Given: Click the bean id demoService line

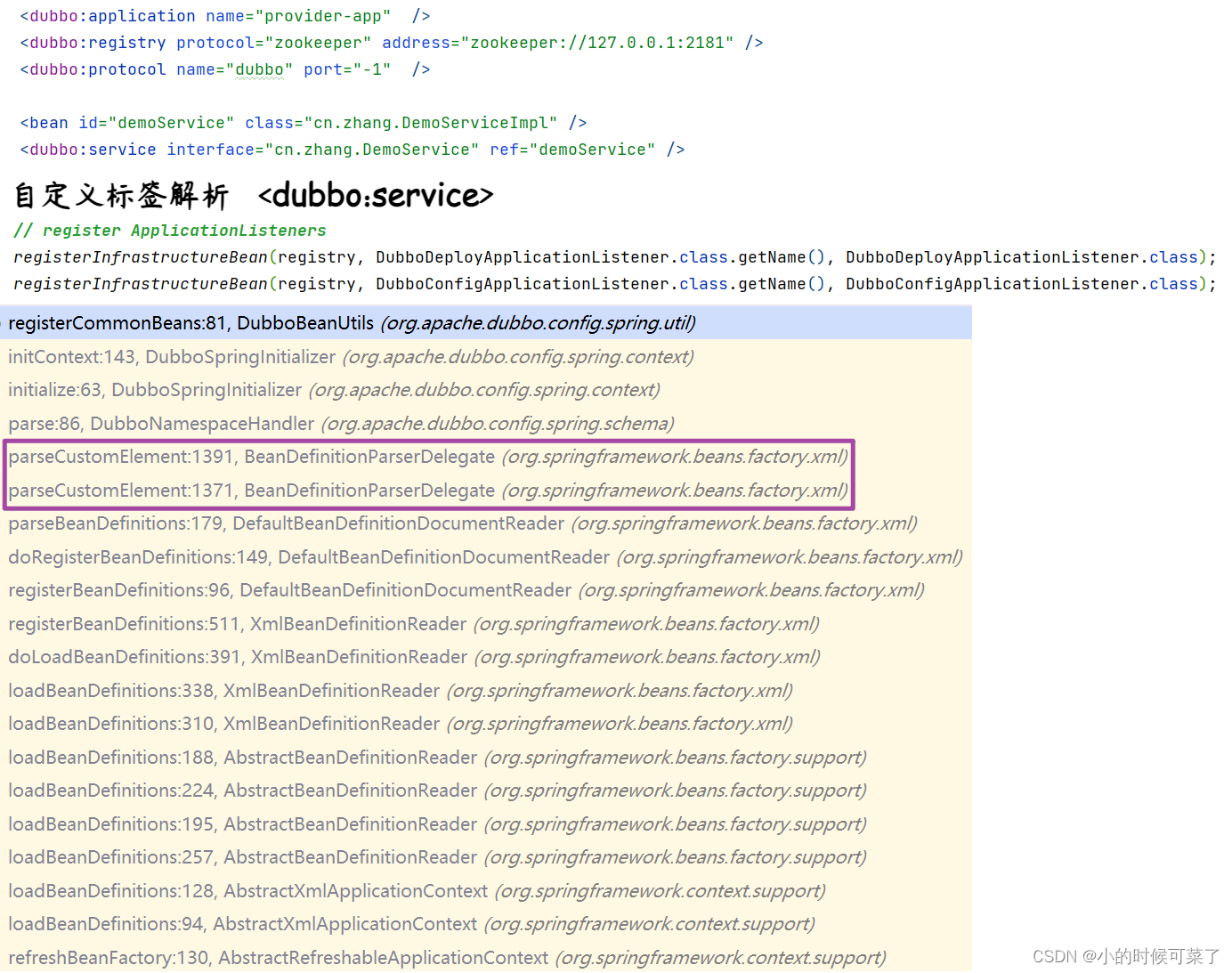Looking at the screenshot, I should (304, 123).
